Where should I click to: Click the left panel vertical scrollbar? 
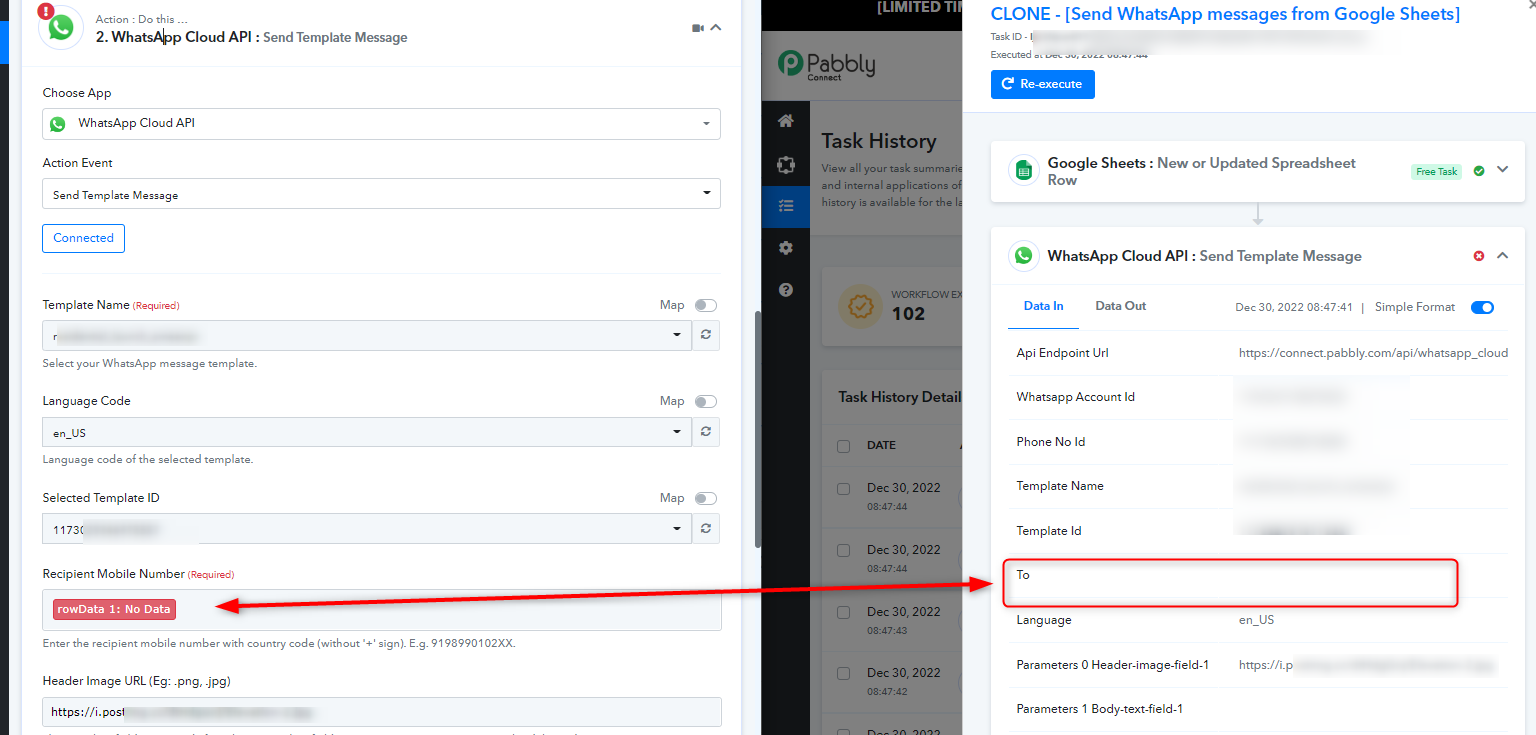(758, 430)
